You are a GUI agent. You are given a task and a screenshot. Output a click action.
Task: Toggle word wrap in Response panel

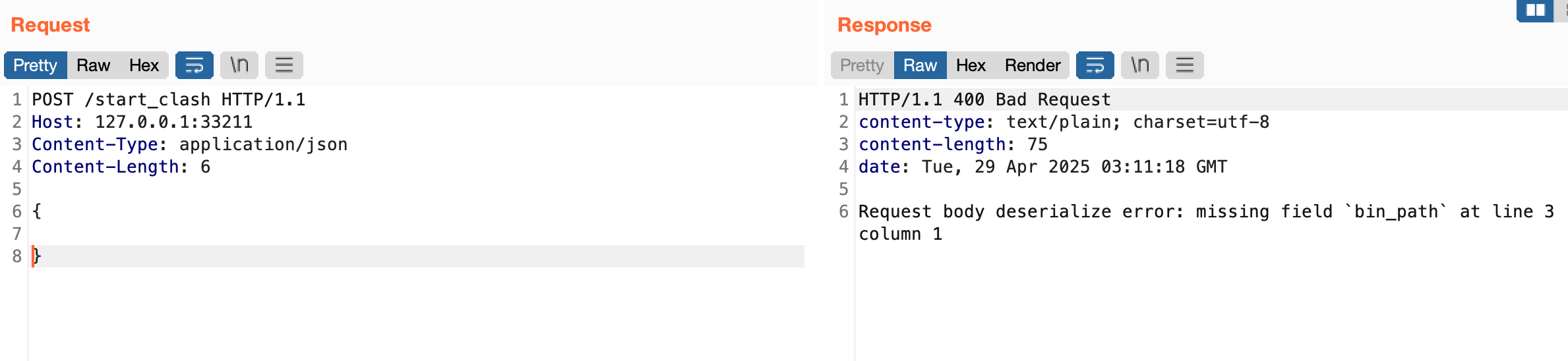(1095, 65)
